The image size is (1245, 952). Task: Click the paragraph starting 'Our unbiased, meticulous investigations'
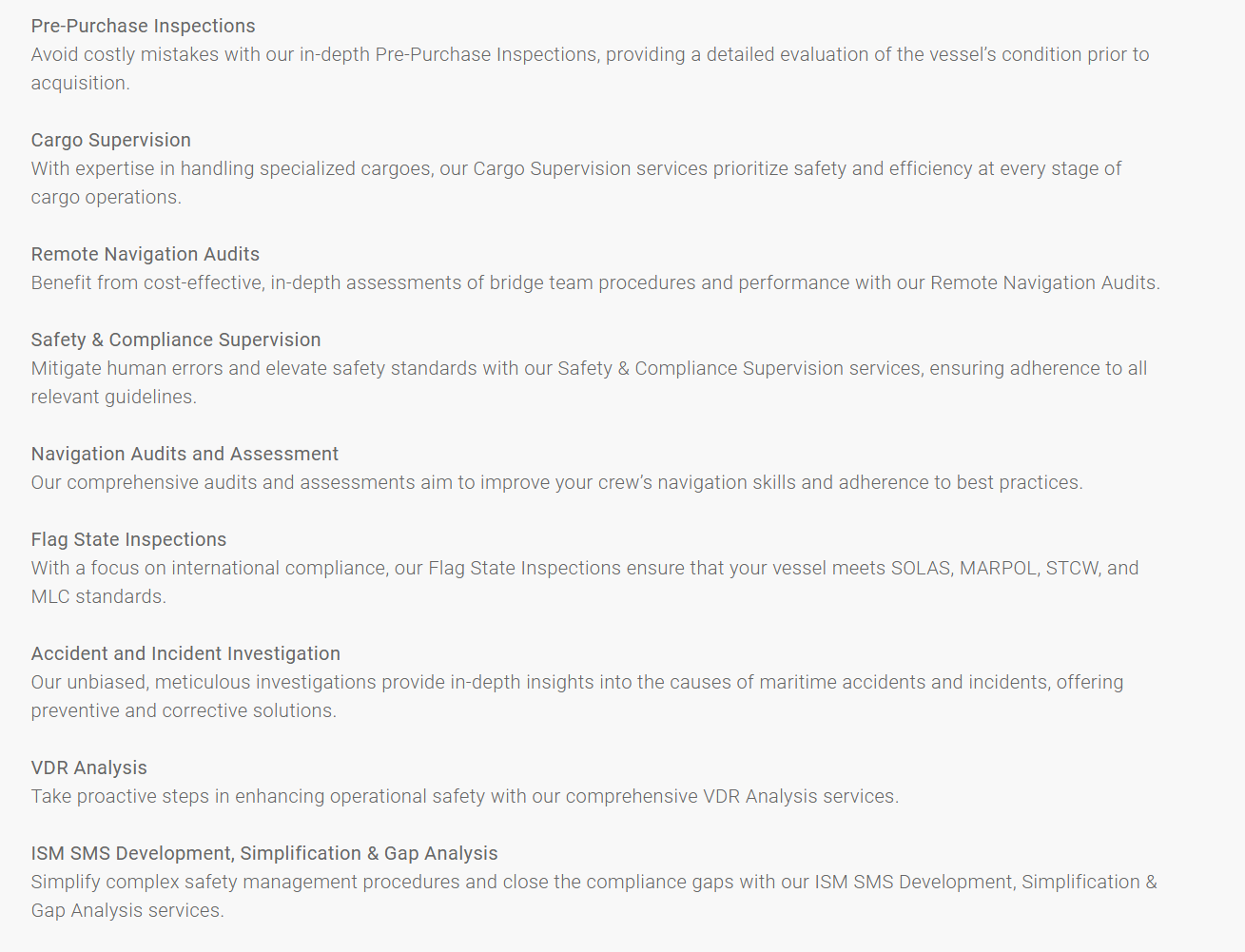(x=576, y=682)
